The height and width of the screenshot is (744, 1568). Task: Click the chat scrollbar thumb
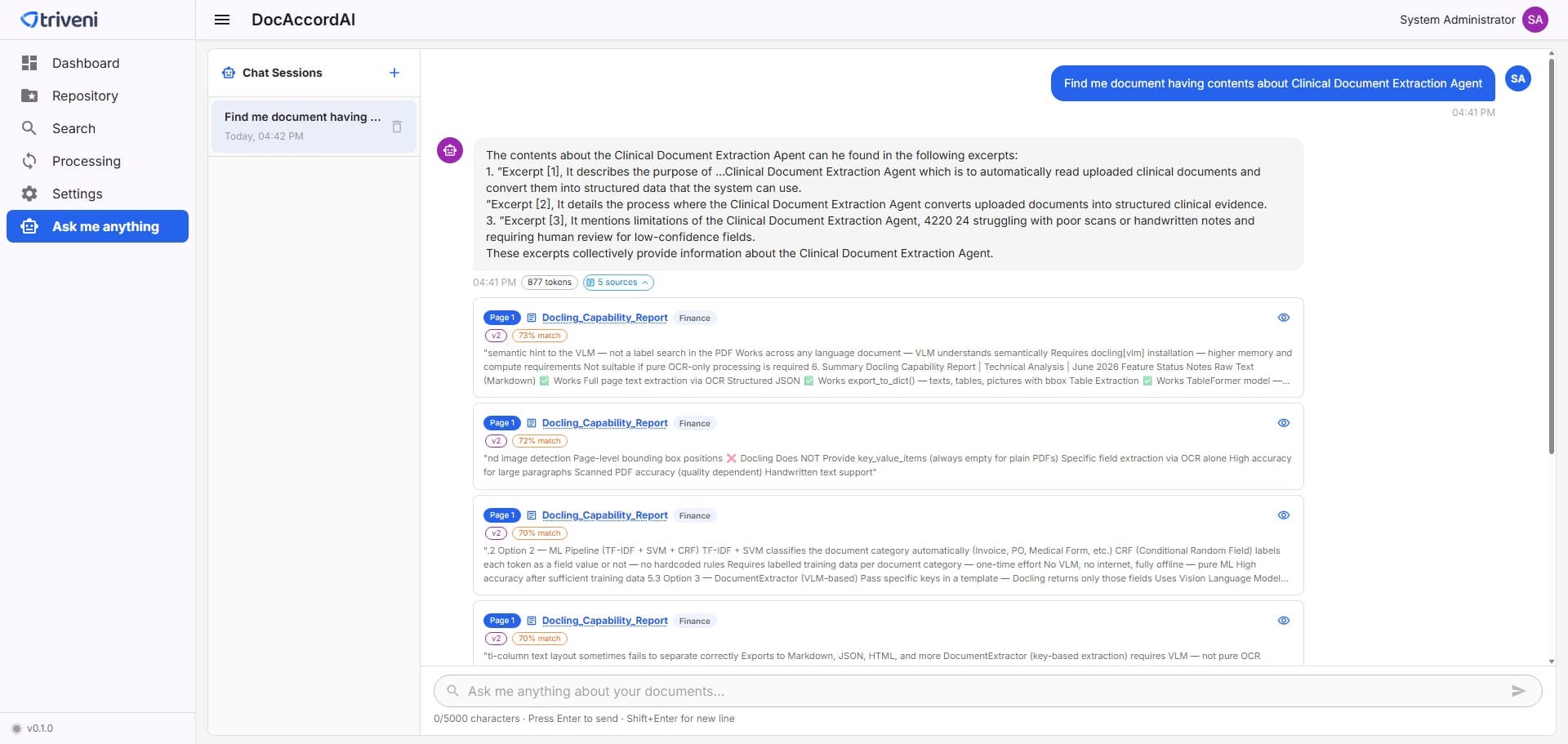click(1552, 255)
